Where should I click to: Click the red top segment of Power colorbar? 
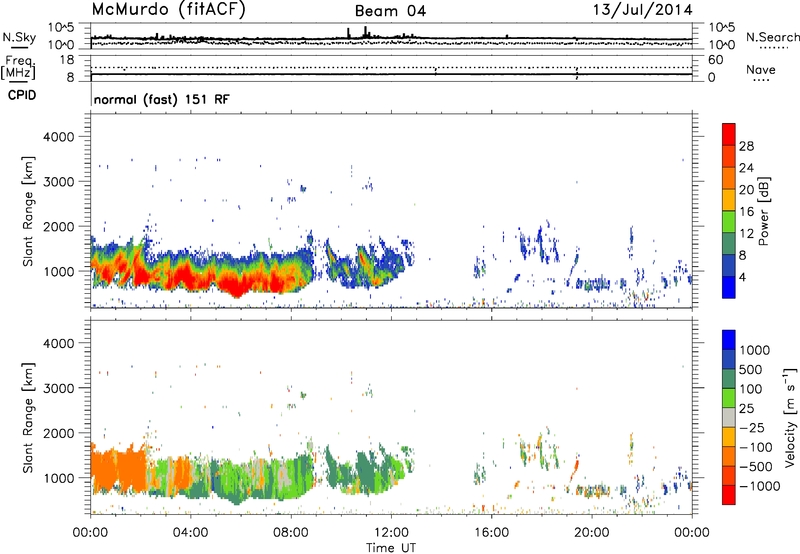click(729, 134)
